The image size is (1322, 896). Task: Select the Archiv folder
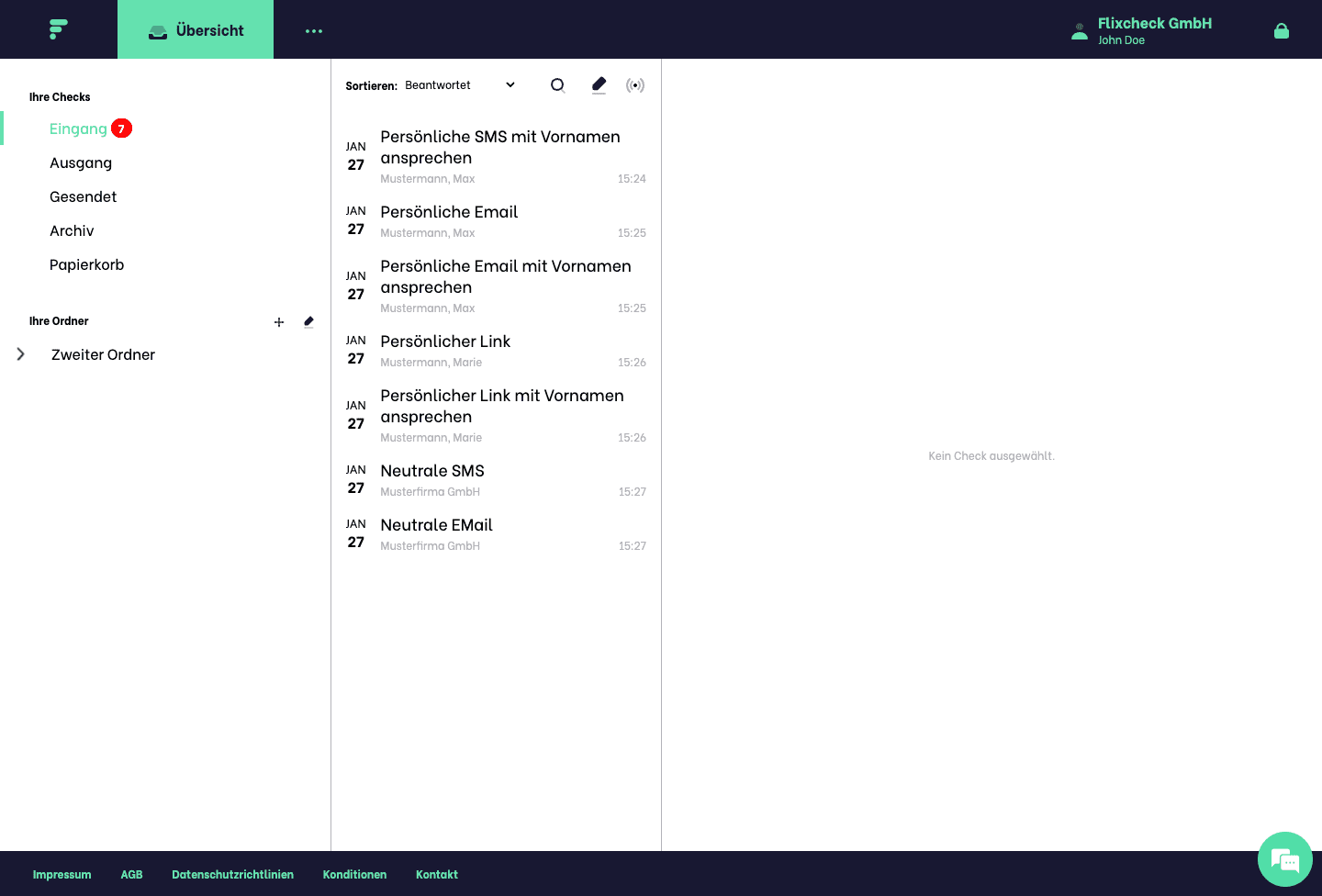tap(71, 230)
